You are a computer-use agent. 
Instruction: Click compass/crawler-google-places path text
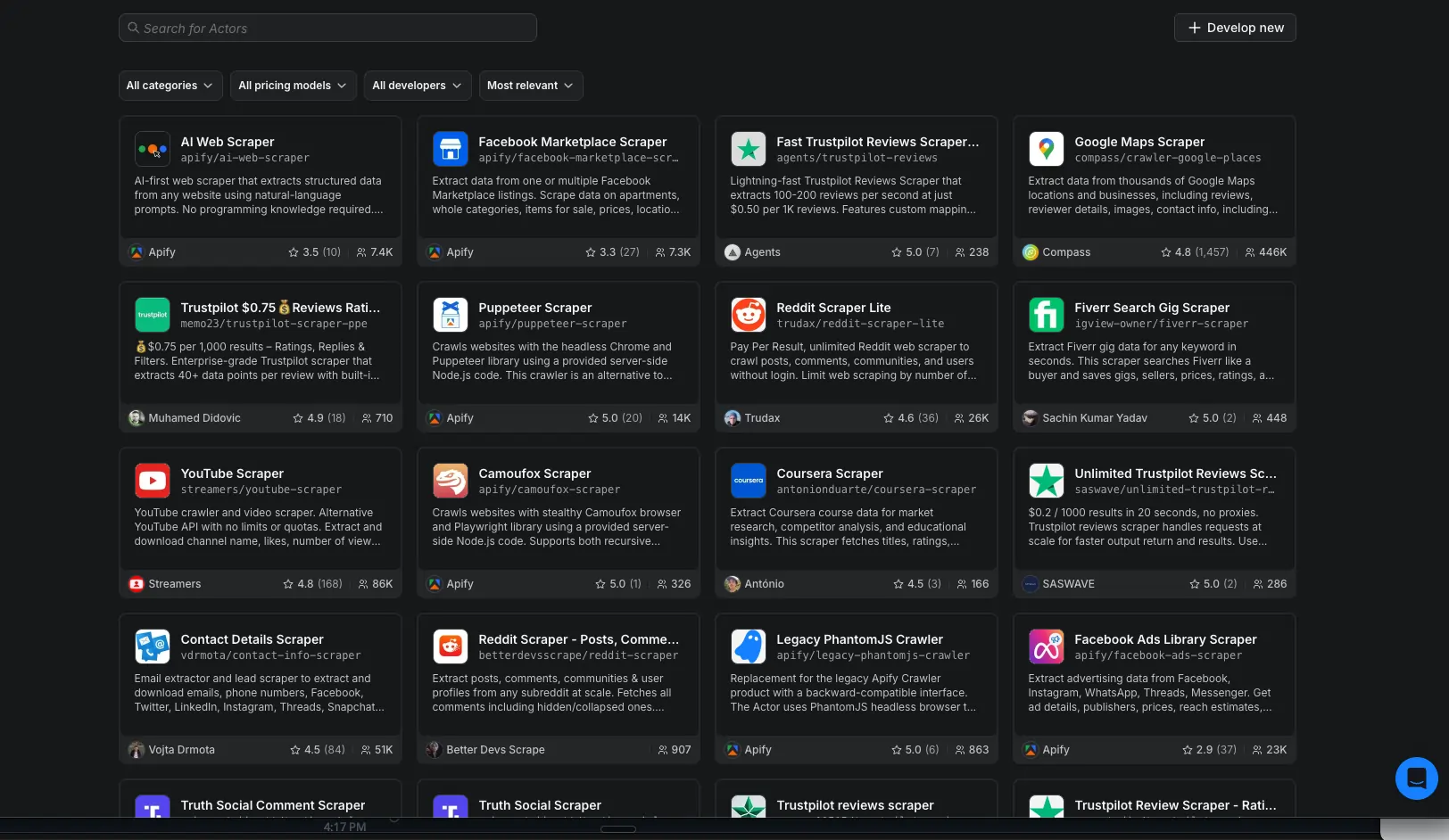(x=1168, y=158)
